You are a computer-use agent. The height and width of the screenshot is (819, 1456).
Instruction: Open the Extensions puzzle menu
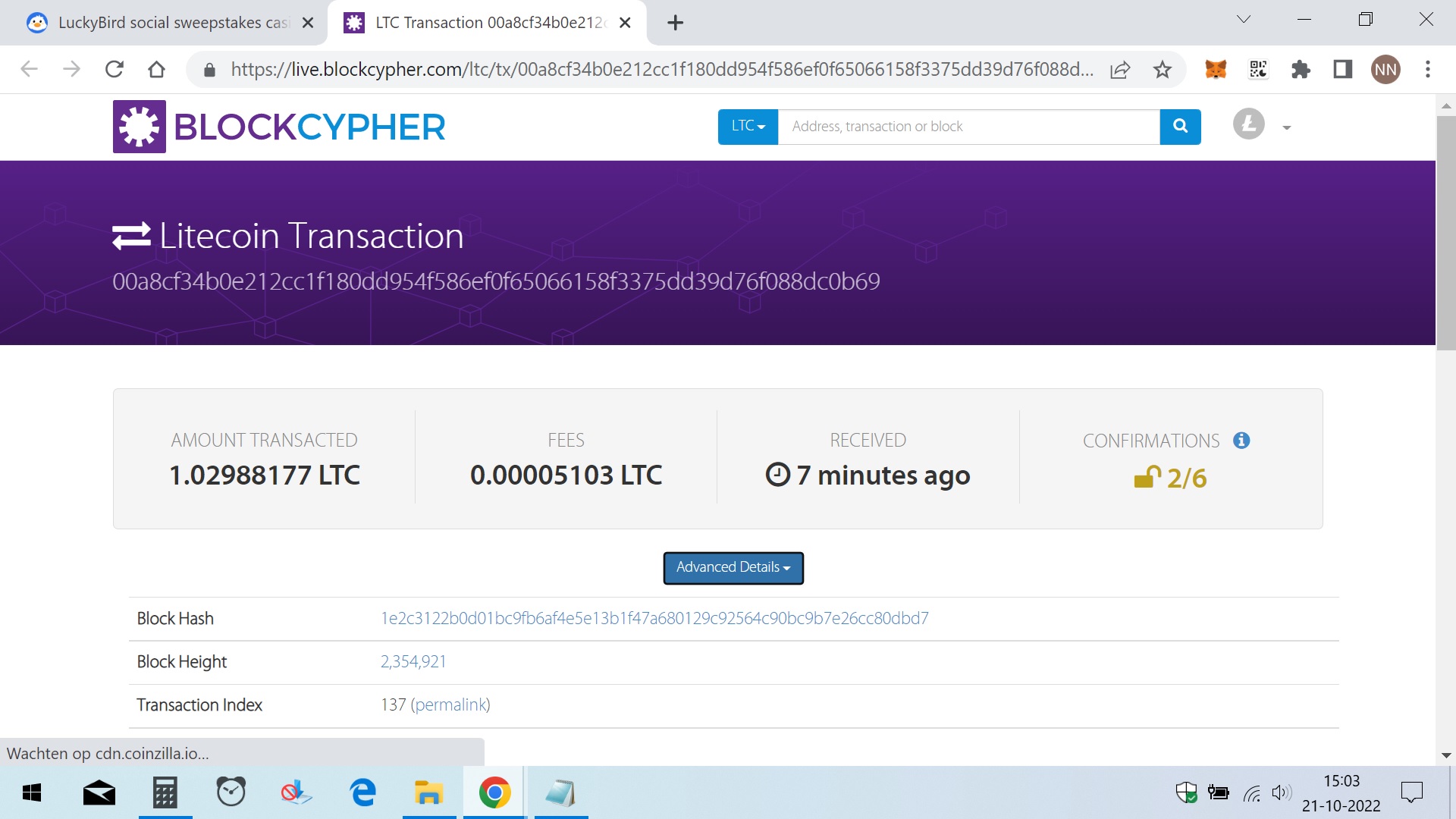(x=1301, y=70)
